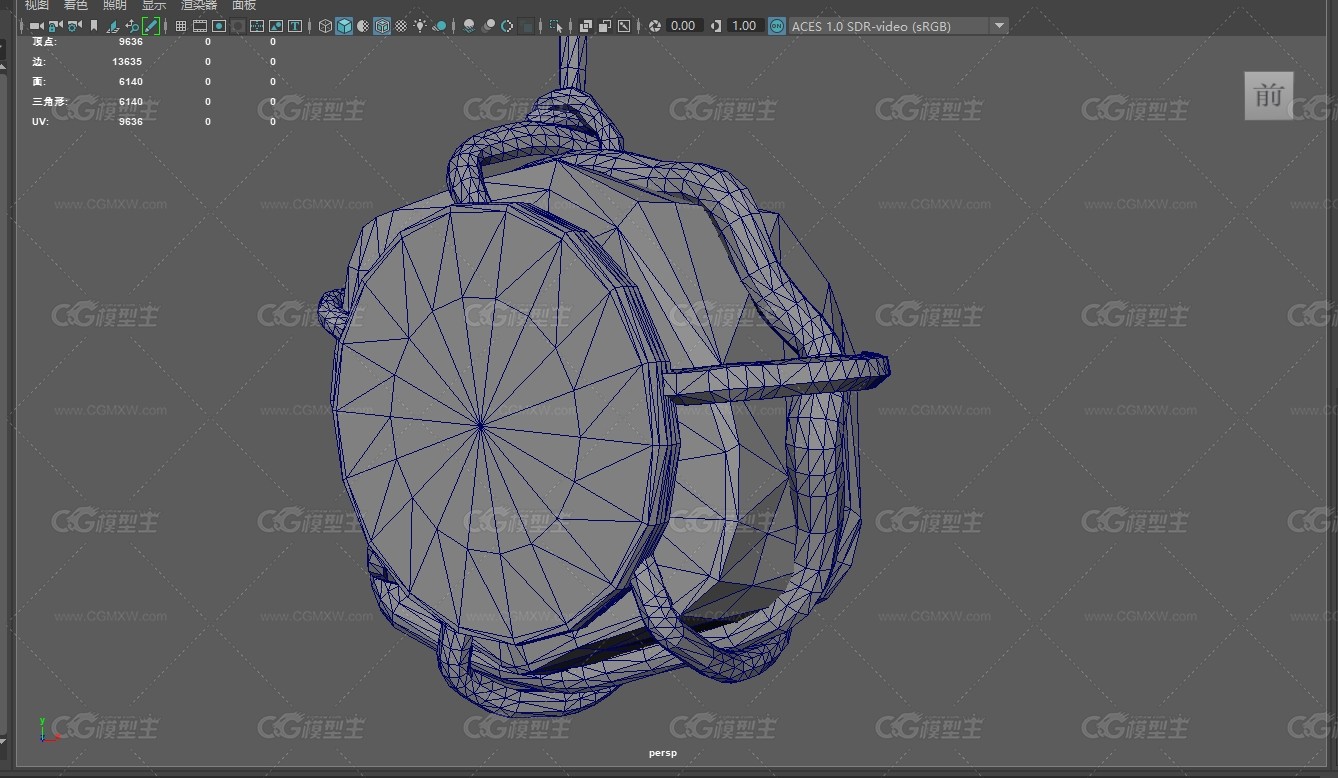This screenshot has height=778, width=1338.
Task: Click the Lock Camera icon
Action: [55, 26]
